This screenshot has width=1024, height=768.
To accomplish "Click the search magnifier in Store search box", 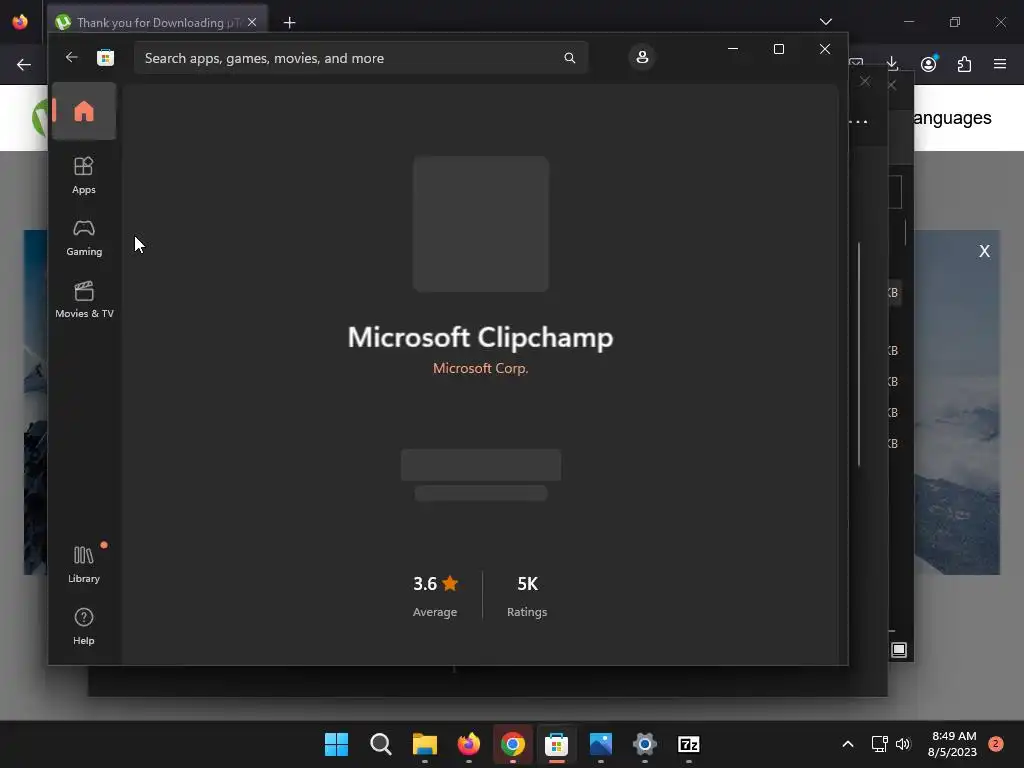I will pos(569,58).
